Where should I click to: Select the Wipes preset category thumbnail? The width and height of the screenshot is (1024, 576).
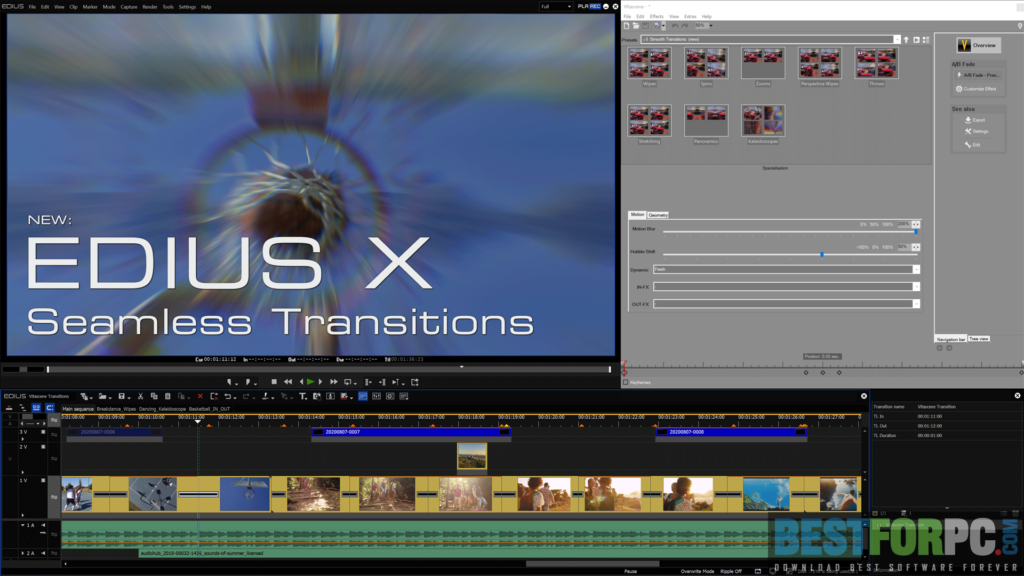tap(649, 63)
